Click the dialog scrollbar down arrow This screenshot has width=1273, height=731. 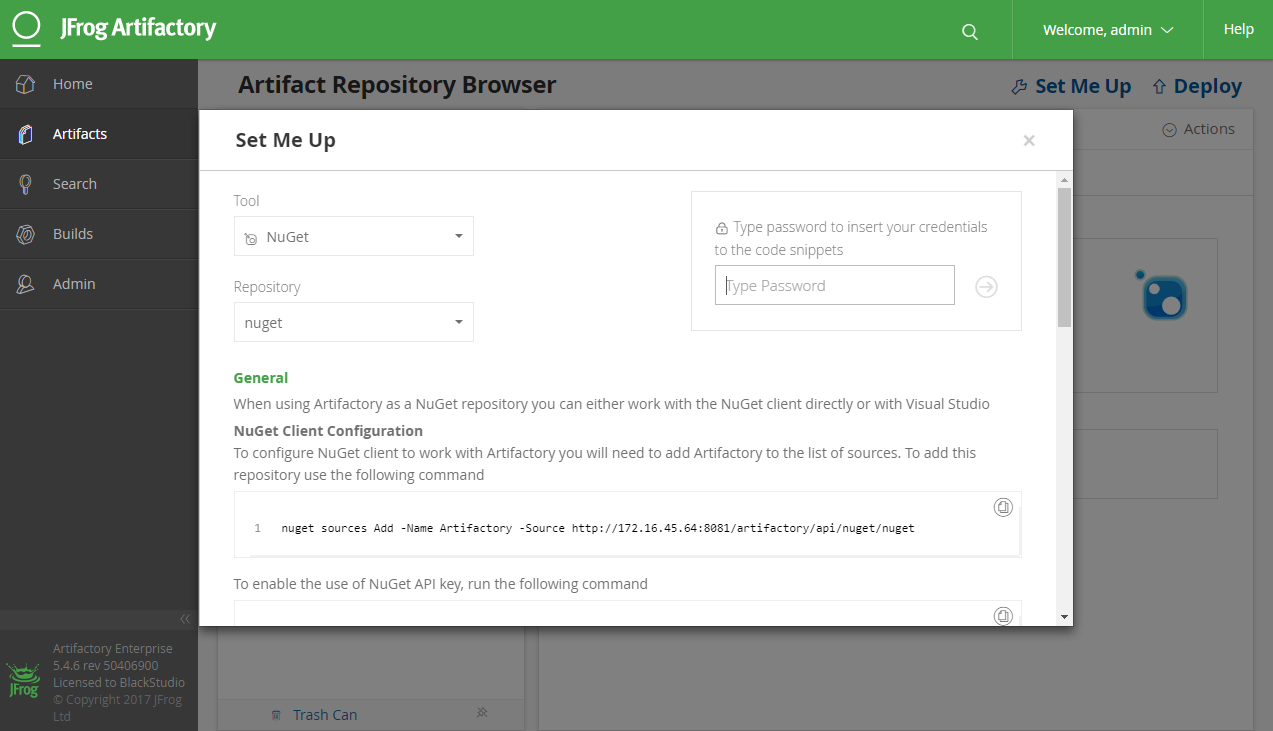[x=1064, y=616]
